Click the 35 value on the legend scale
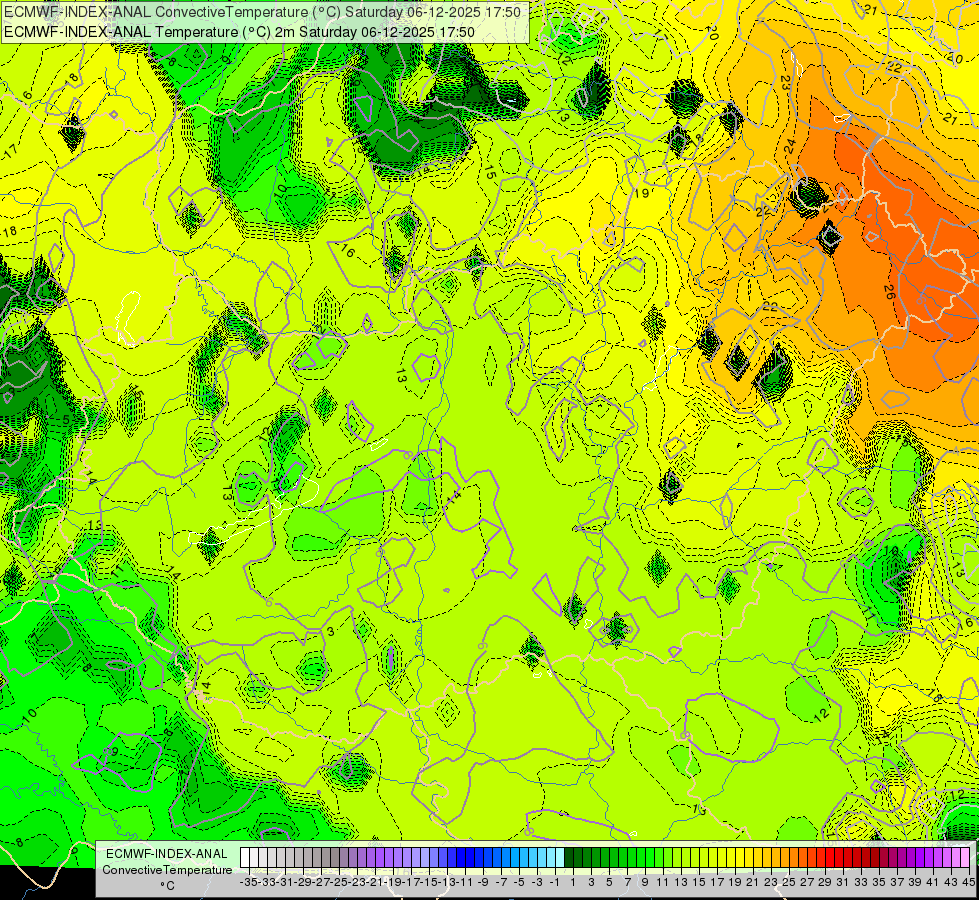979x900 pixels. click(879, 882)
